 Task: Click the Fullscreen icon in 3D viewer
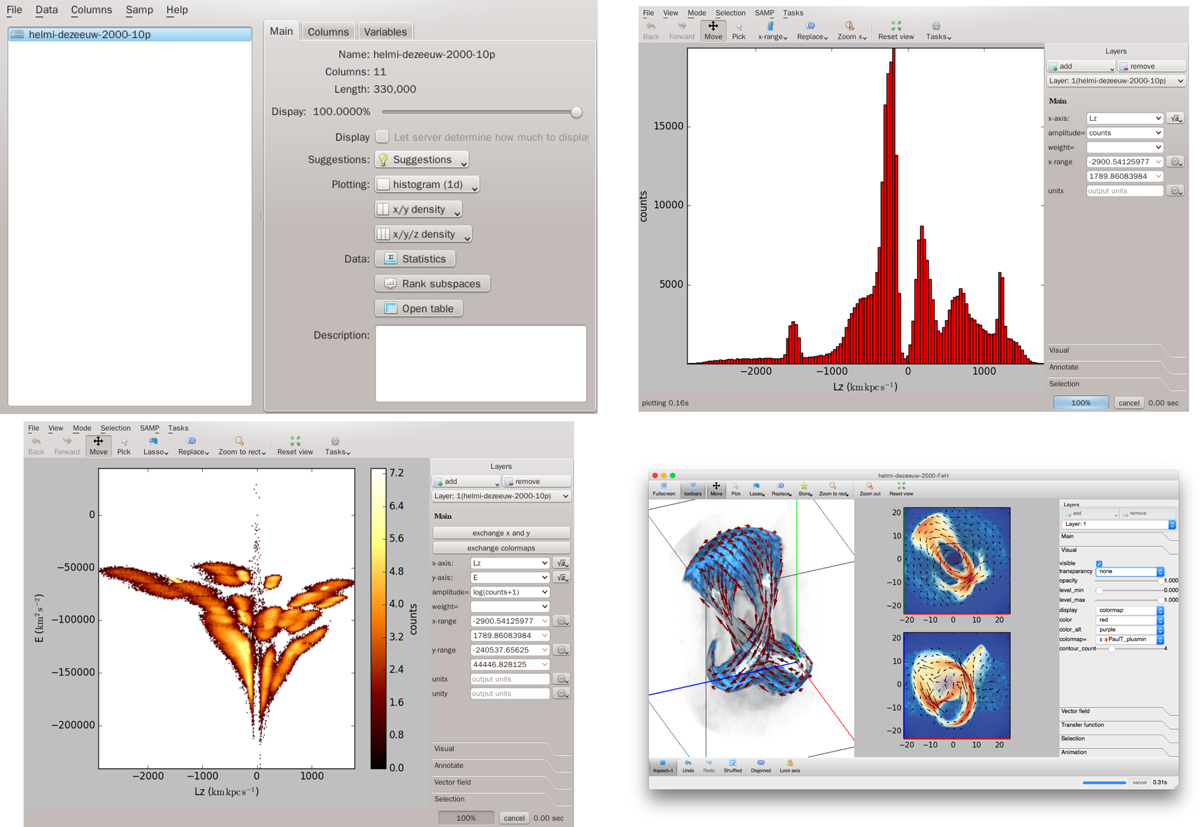[663, 488]
